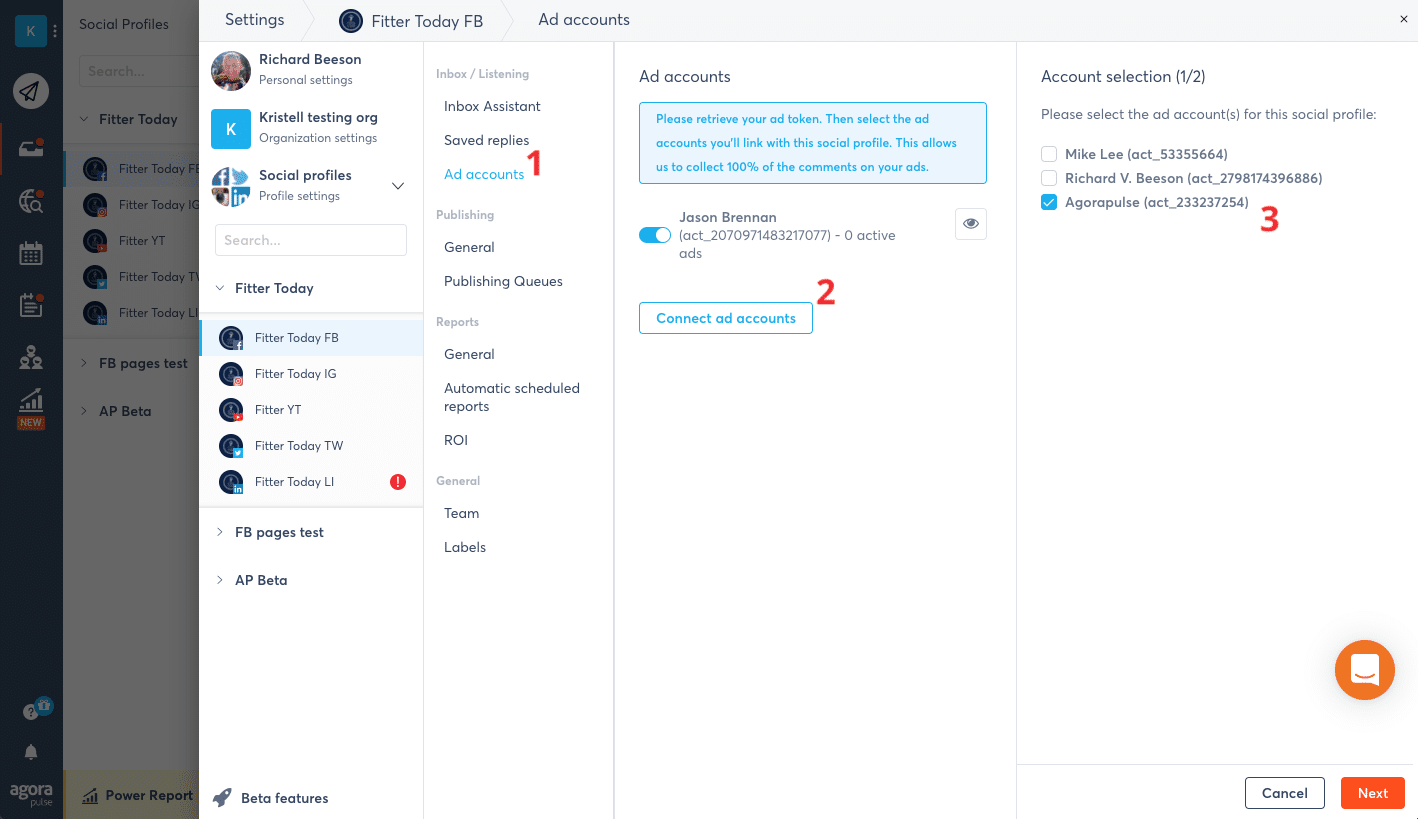Open Publishing Queues settings
Image resolution: width=1418 pixels, height=819 pixels.
[x=503, y=281]
